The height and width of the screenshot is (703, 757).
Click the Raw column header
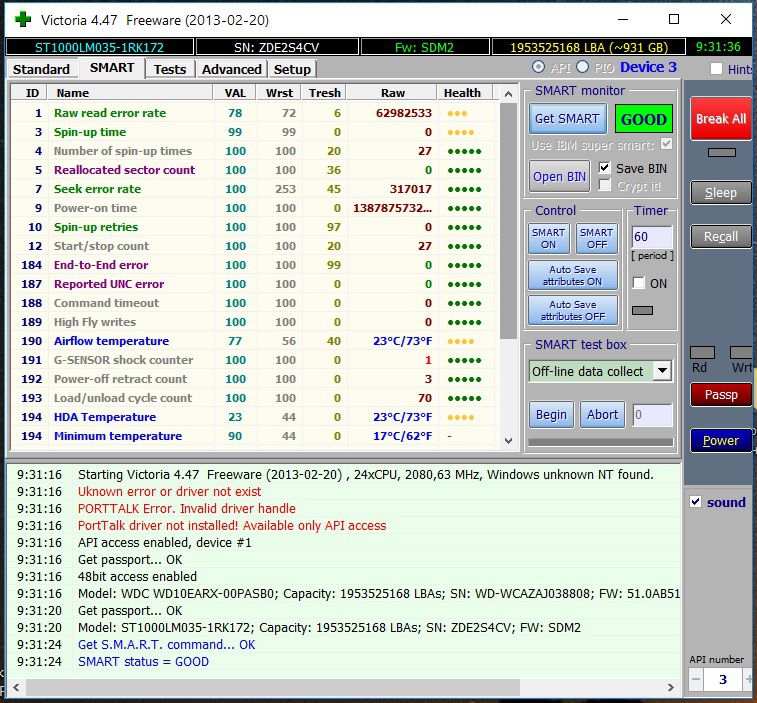[x=393, y=93]
